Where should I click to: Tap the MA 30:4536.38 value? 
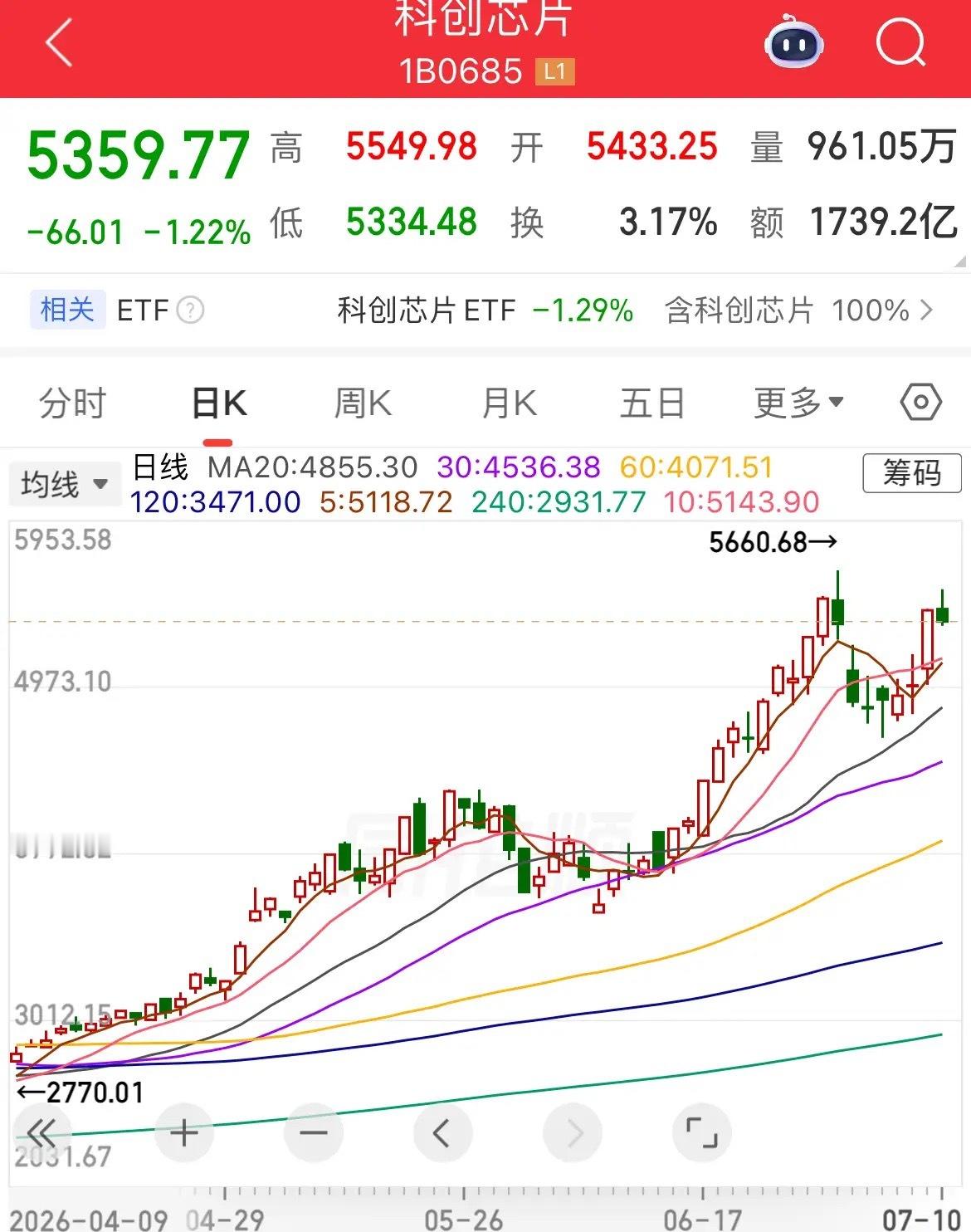point(519,467)
